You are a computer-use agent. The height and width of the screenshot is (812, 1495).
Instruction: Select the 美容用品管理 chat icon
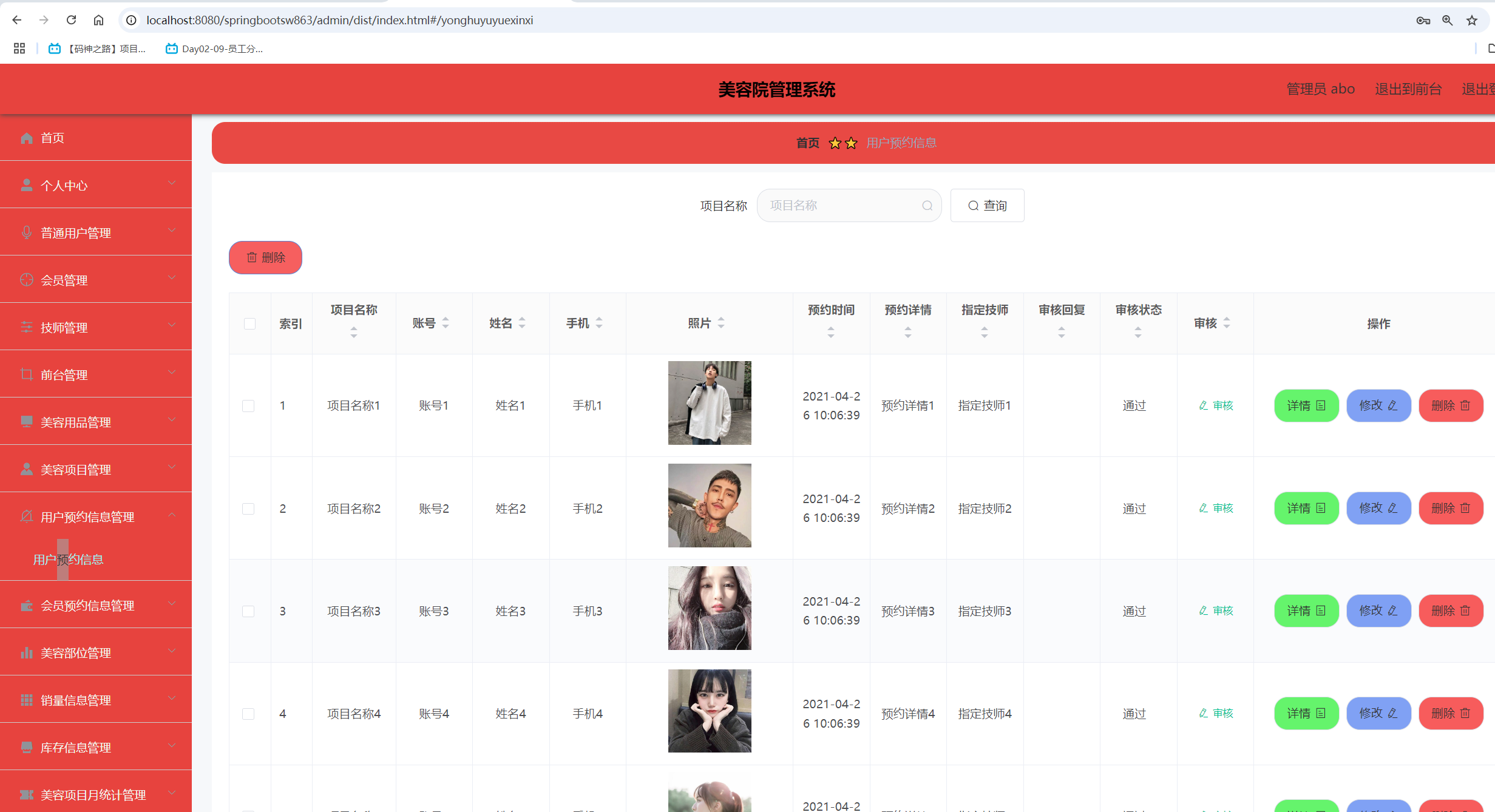coord(27,422)
